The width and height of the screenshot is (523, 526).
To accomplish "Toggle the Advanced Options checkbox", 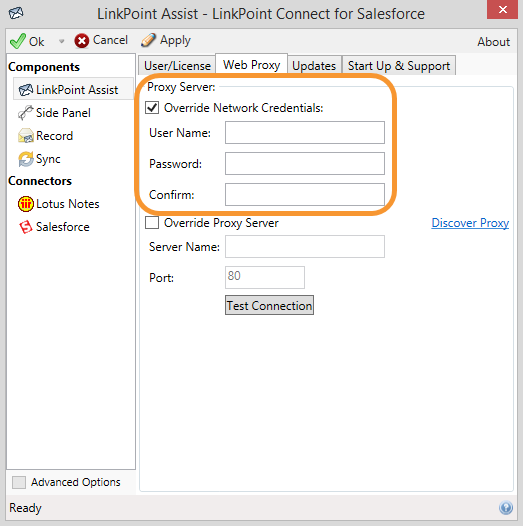I will coord(19,482).
